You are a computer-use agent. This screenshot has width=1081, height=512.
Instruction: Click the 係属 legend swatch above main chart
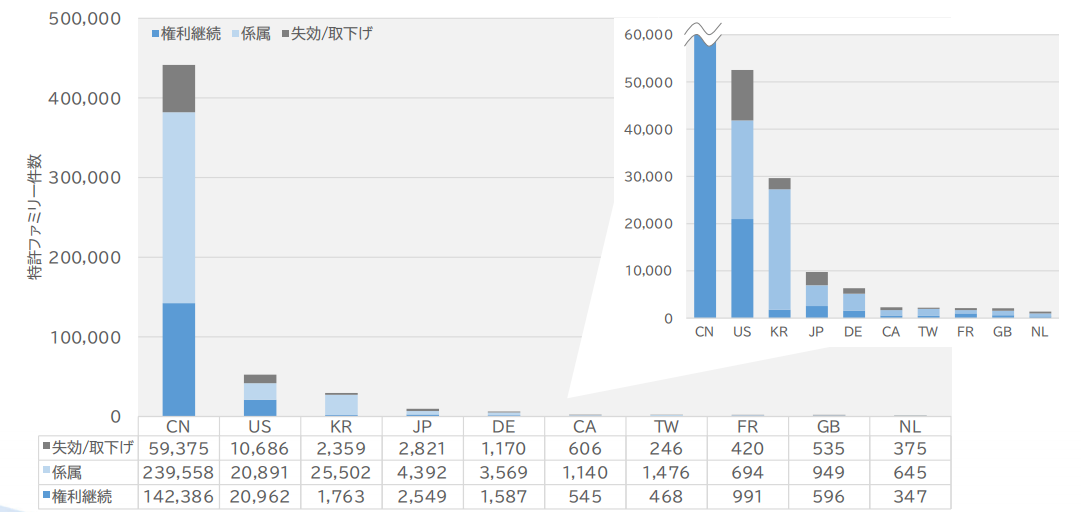[x=234, y=33]
